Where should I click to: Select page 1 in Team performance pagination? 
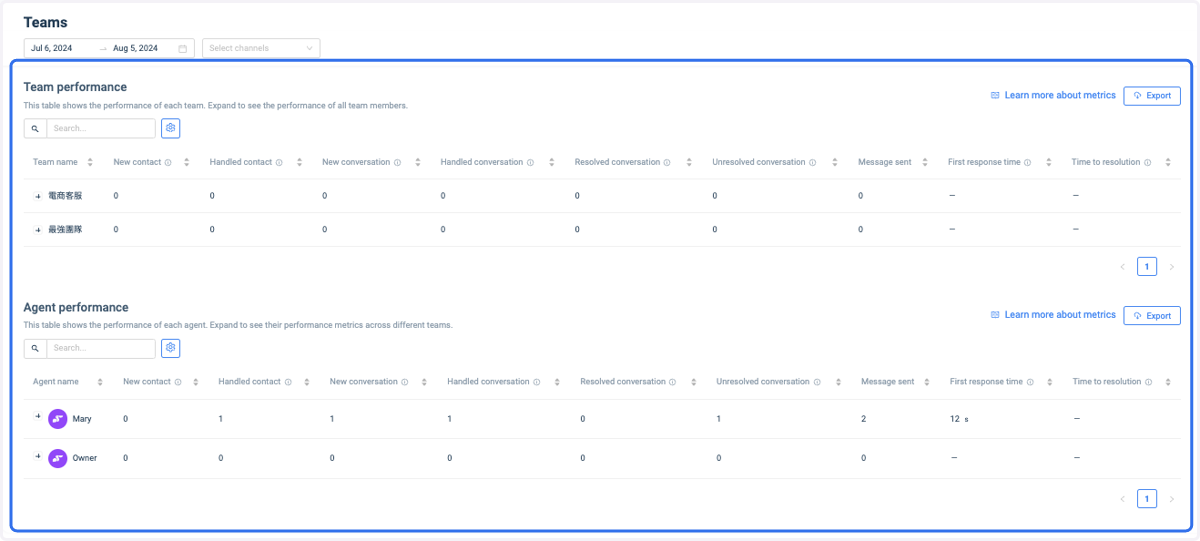click(x=1147, y=267)
